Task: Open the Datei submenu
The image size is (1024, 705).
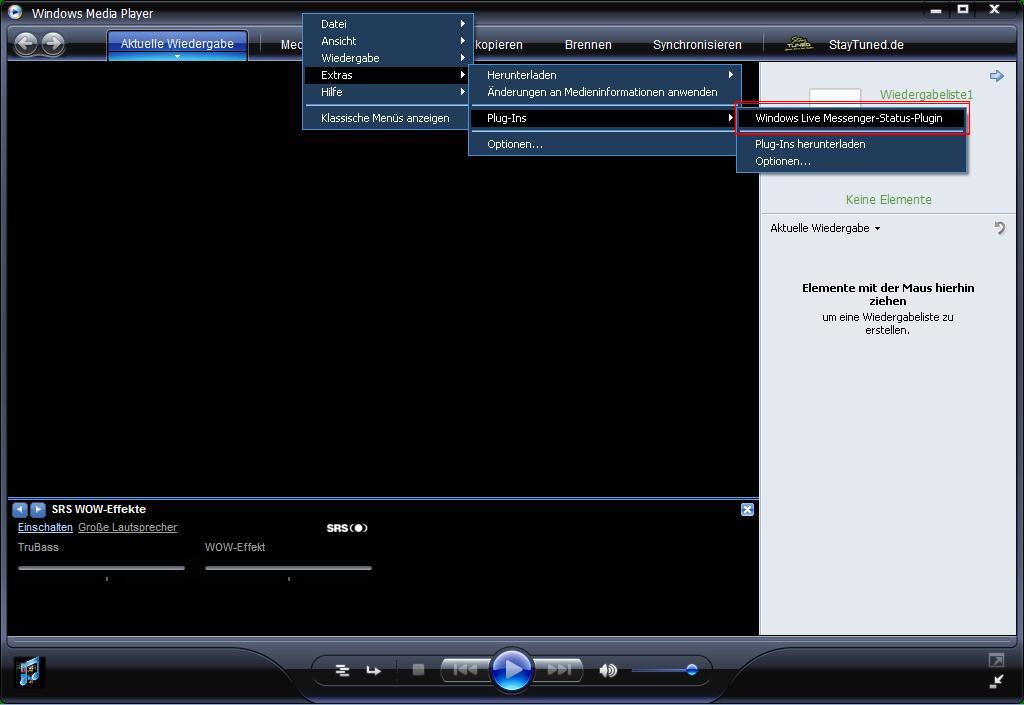Action: 388,24
